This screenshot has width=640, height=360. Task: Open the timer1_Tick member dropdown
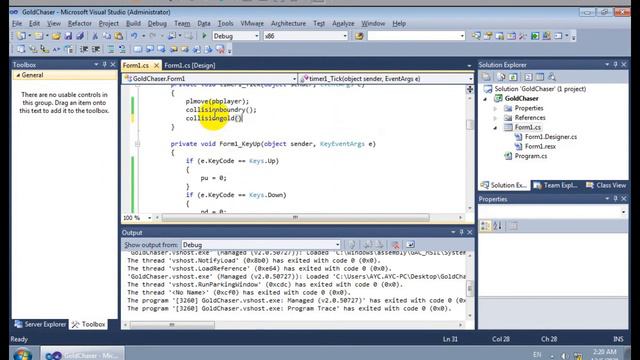pyautogui.click(x=470, y=79)
